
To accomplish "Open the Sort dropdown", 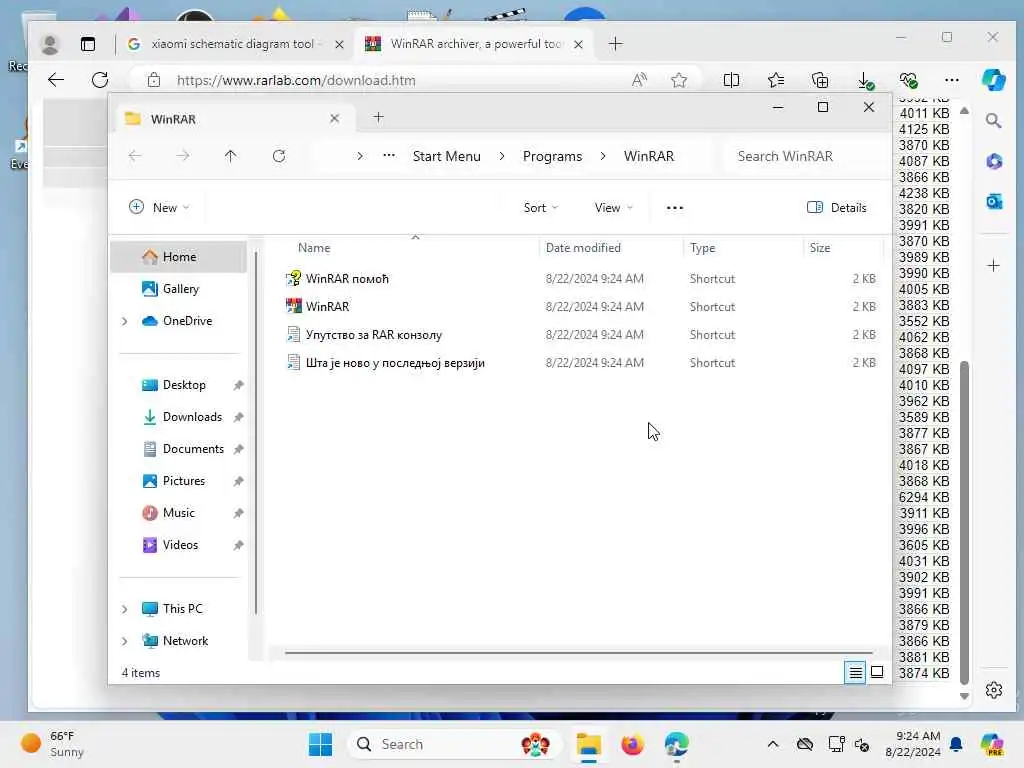I will click(x=540, y=208).
